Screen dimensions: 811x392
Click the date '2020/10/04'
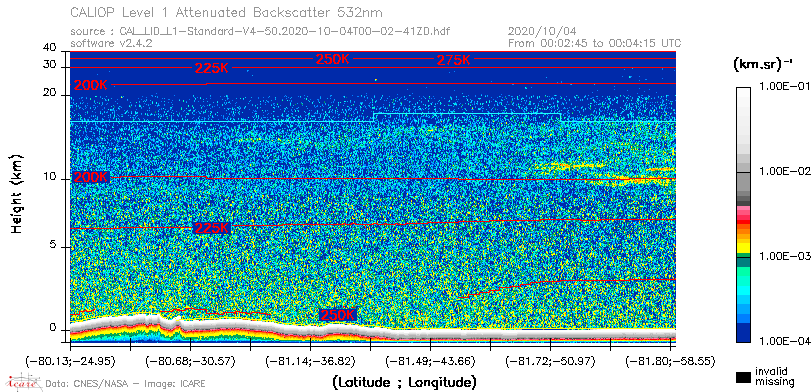pyautogui.click(x=542, y=32)
